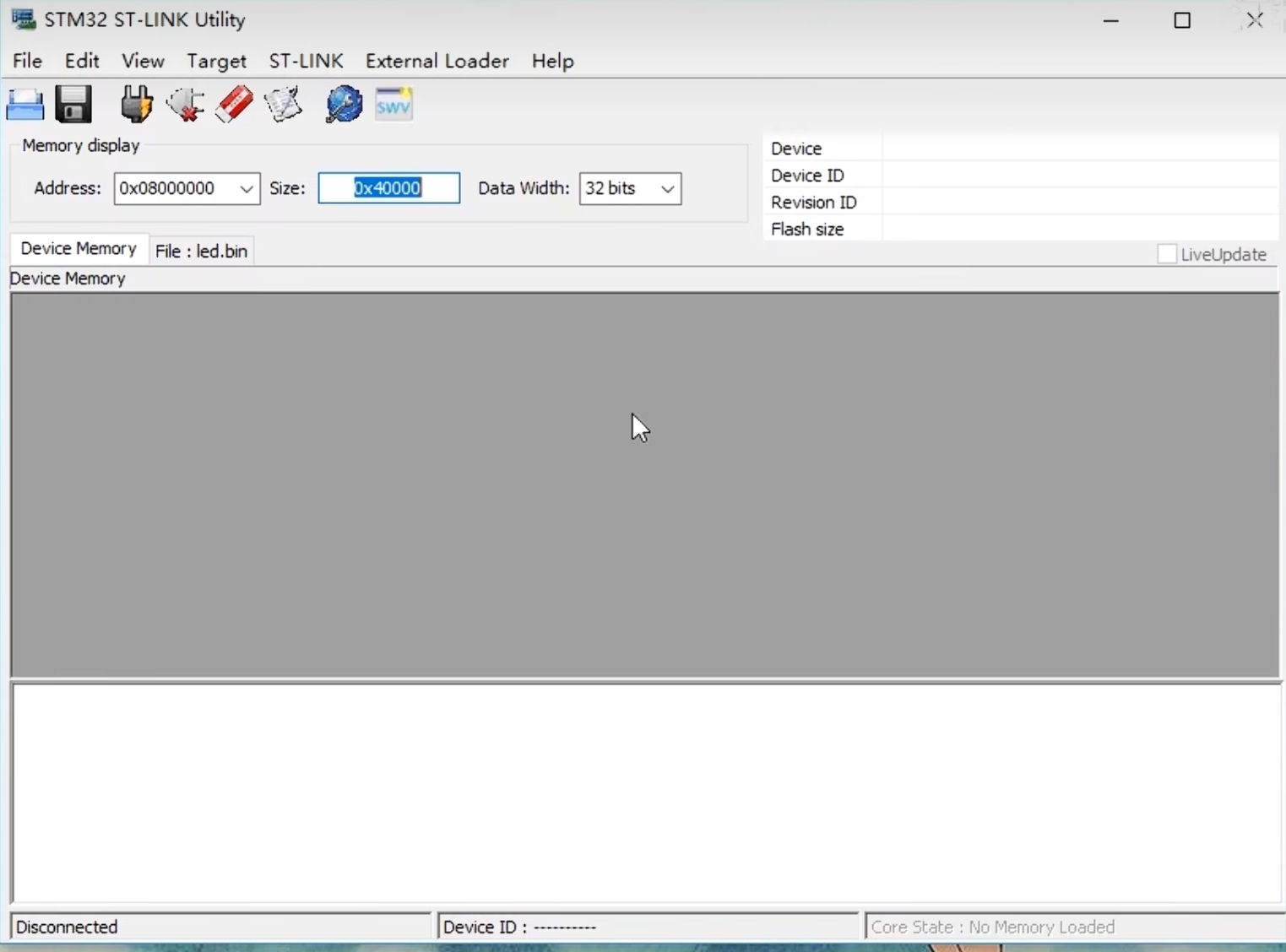Click the Full chip erase eraser icon

tap(234, 105)
